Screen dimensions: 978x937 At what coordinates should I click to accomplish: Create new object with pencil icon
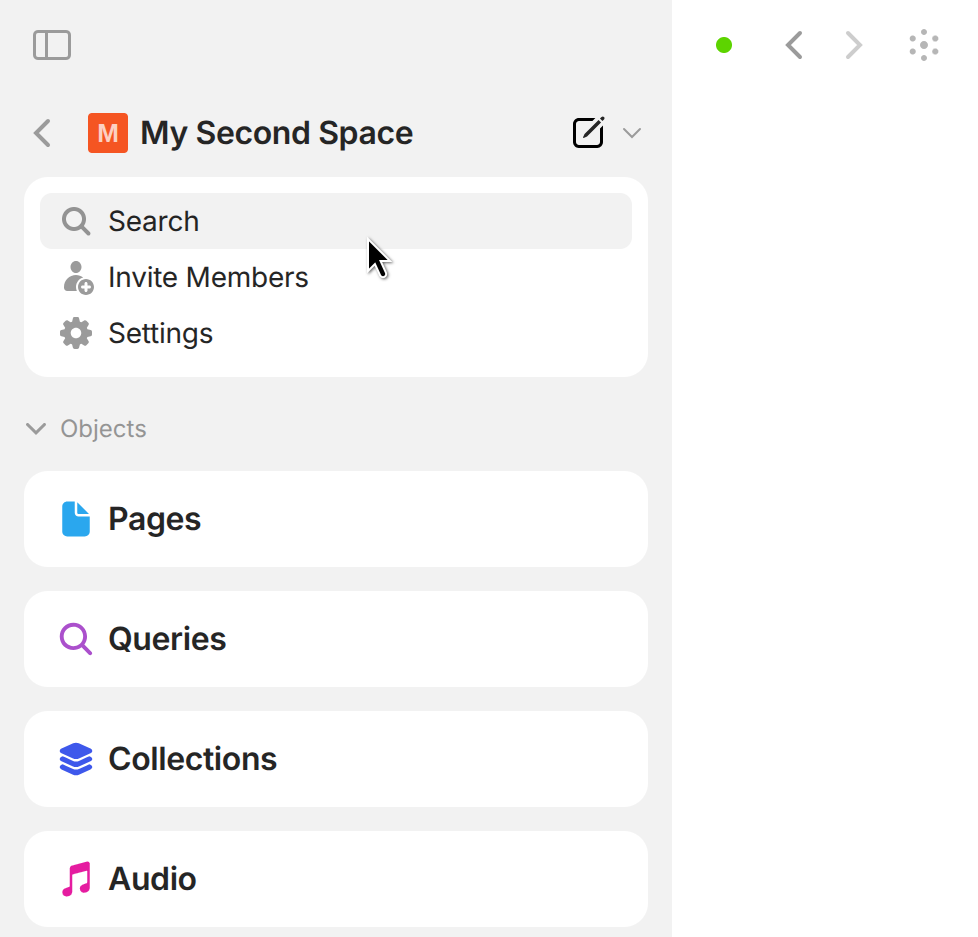pos(588,133)
